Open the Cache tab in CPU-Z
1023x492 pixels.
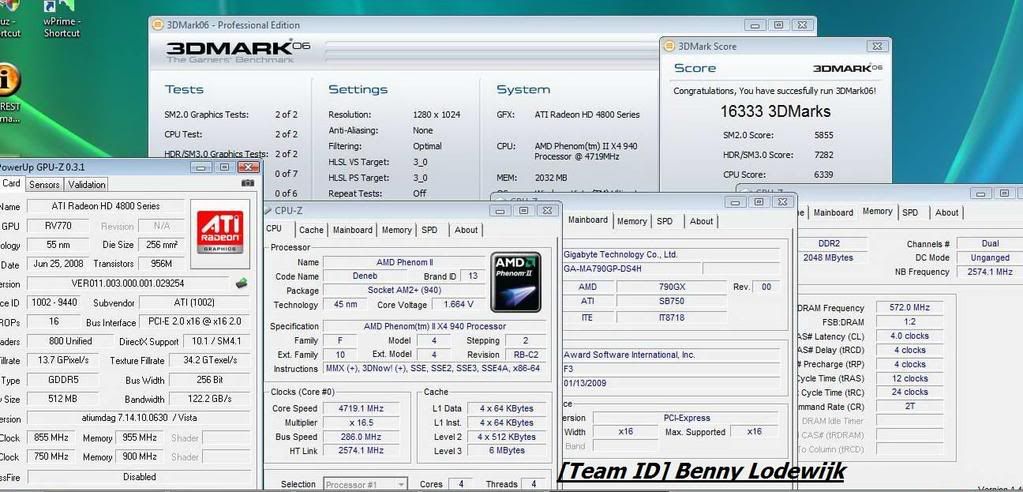311,230
